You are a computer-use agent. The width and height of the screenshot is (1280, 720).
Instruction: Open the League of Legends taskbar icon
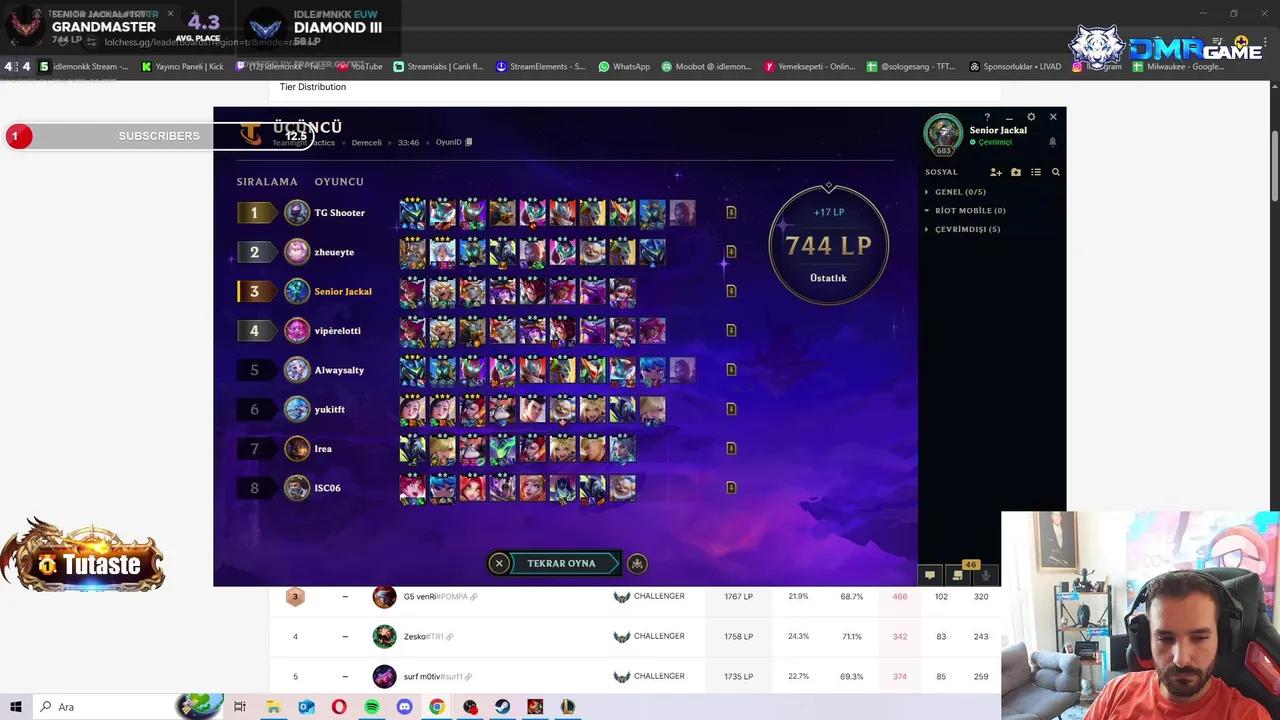[568, 707]
